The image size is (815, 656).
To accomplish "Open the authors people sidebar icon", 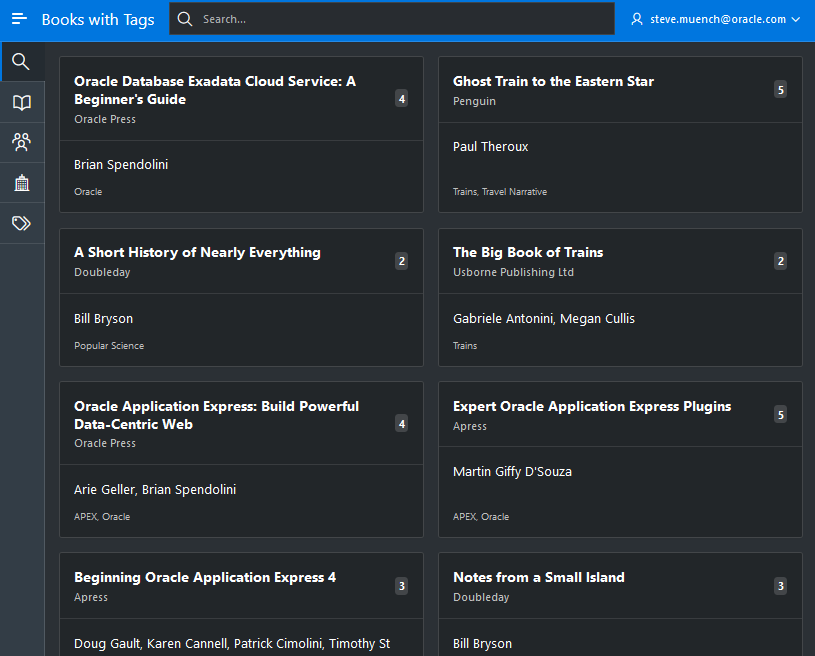I will point(21,143).
